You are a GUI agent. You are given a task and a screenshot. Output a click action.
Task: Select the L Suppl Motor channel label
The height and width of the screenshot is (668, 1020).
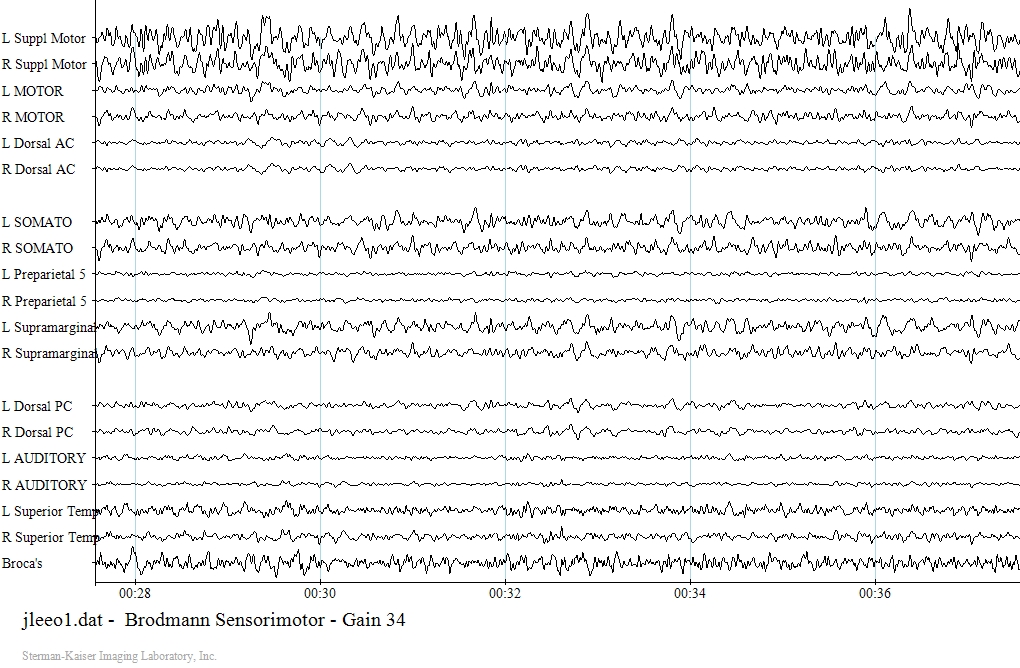44,39
